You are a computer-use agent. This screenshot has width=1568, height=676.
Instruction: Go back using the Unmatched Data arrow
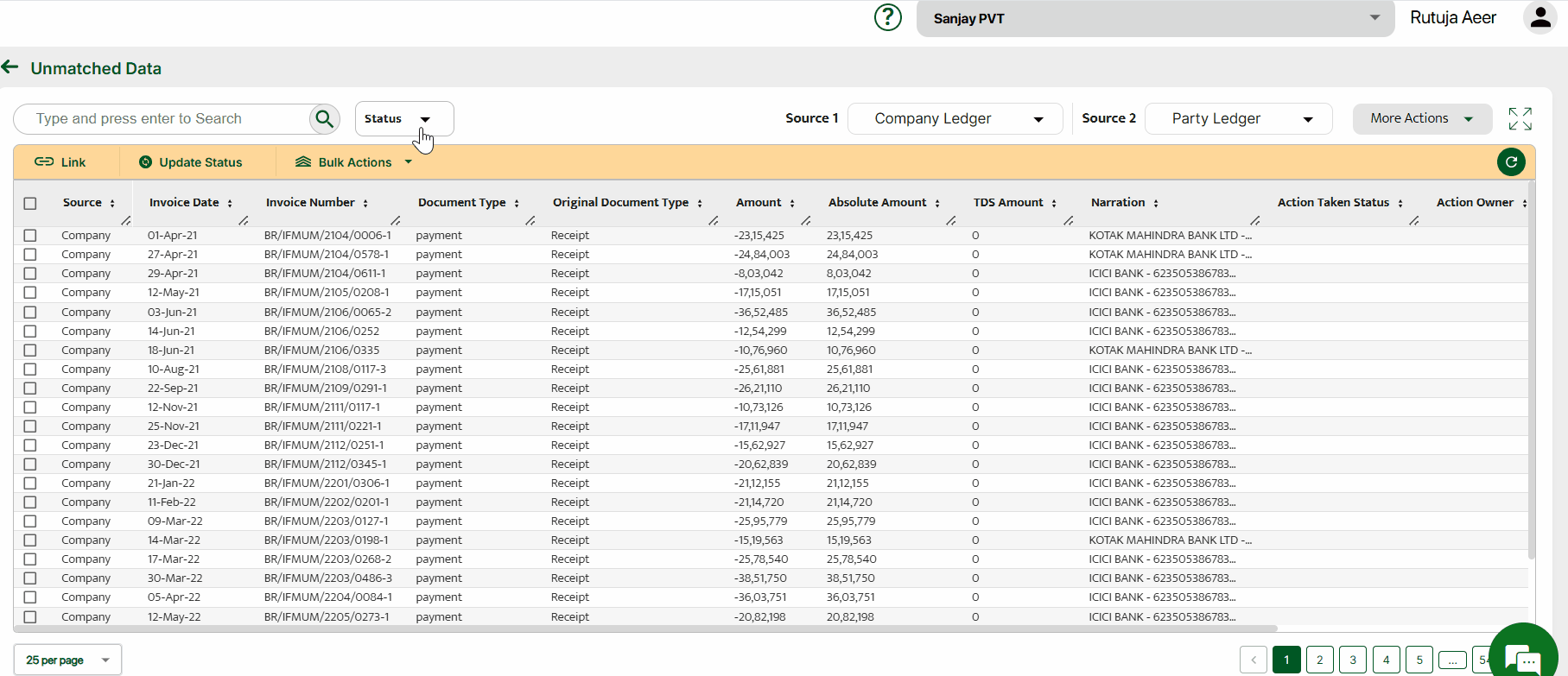tap(10, 67)
